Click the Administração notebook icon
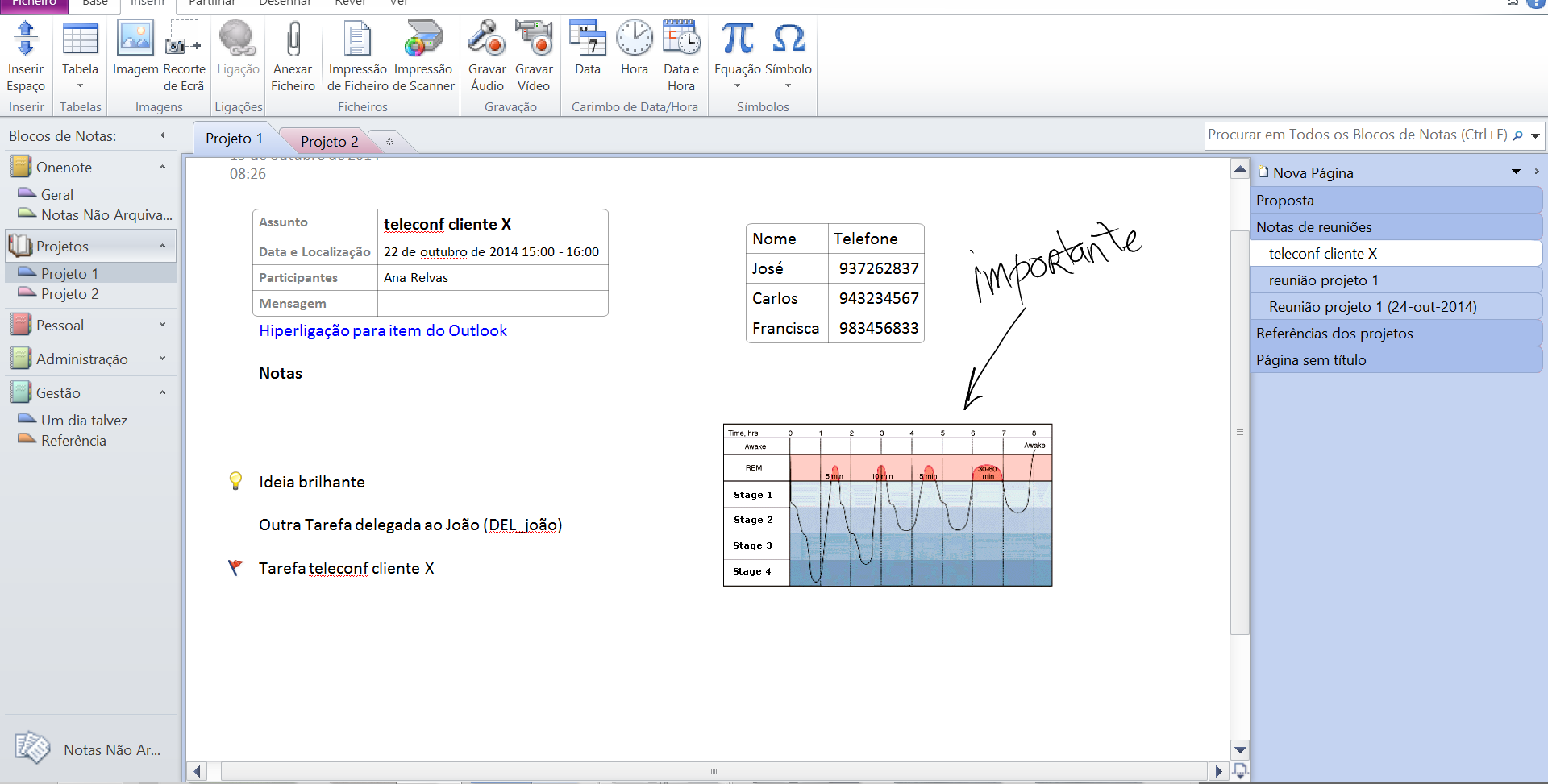 click(20, 359)
